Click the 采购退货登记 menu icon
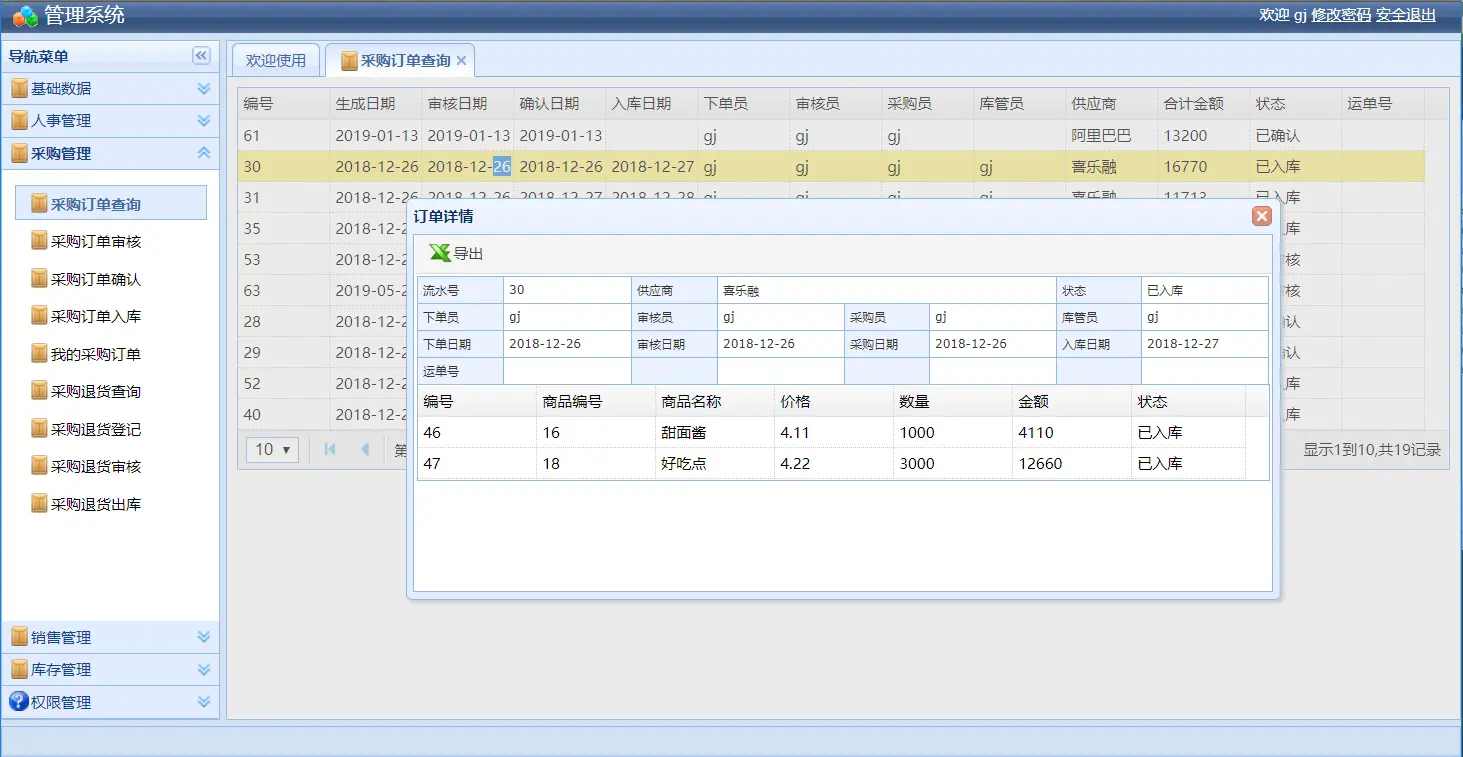The image size is (1463, 757). coord(39,429)
